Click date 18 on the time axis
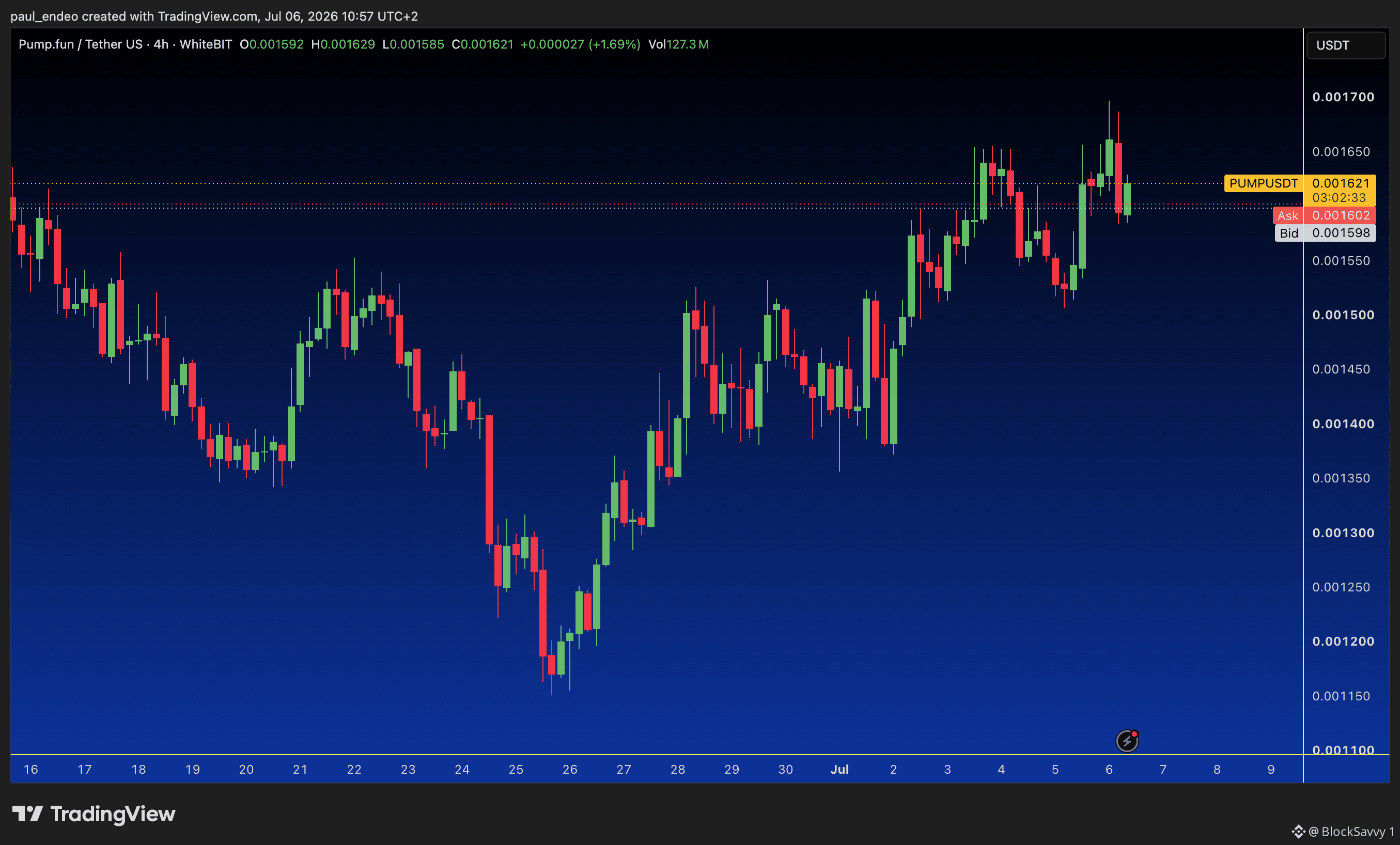 tap(138, 770)
